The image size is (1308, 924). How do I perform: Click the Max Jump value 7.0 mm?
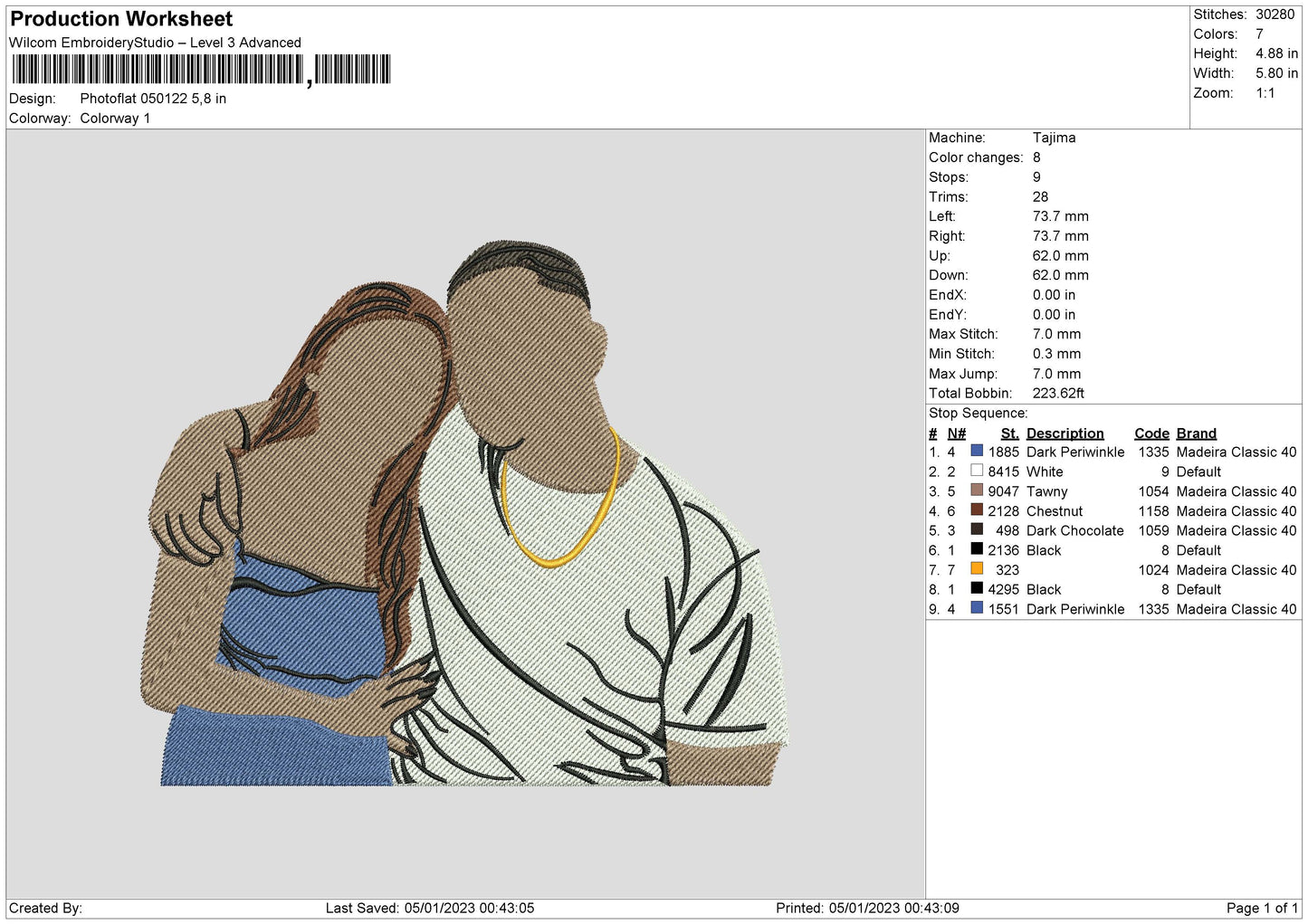click(x=1056, y=374)
